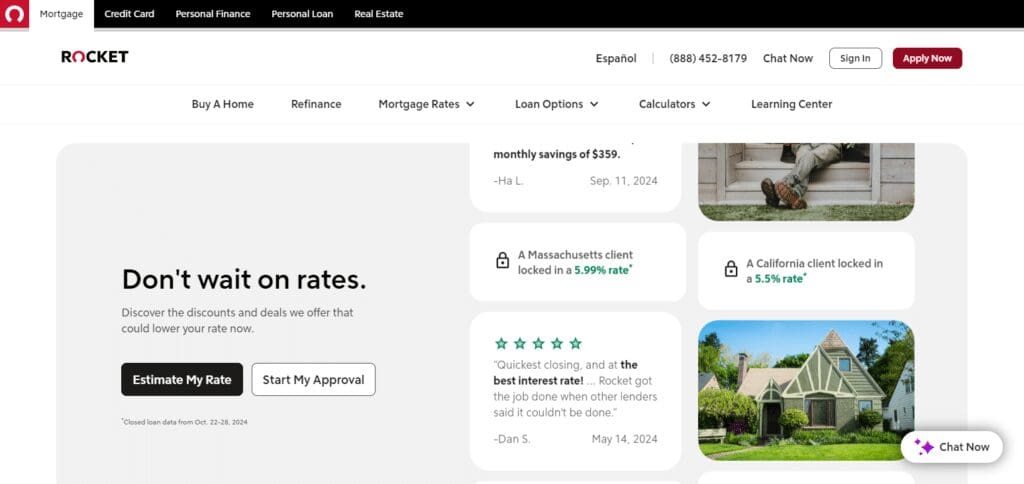Click Start My Approval button
The width and height of the screenshot is (1024, 484).
click(x=313, y=379)
